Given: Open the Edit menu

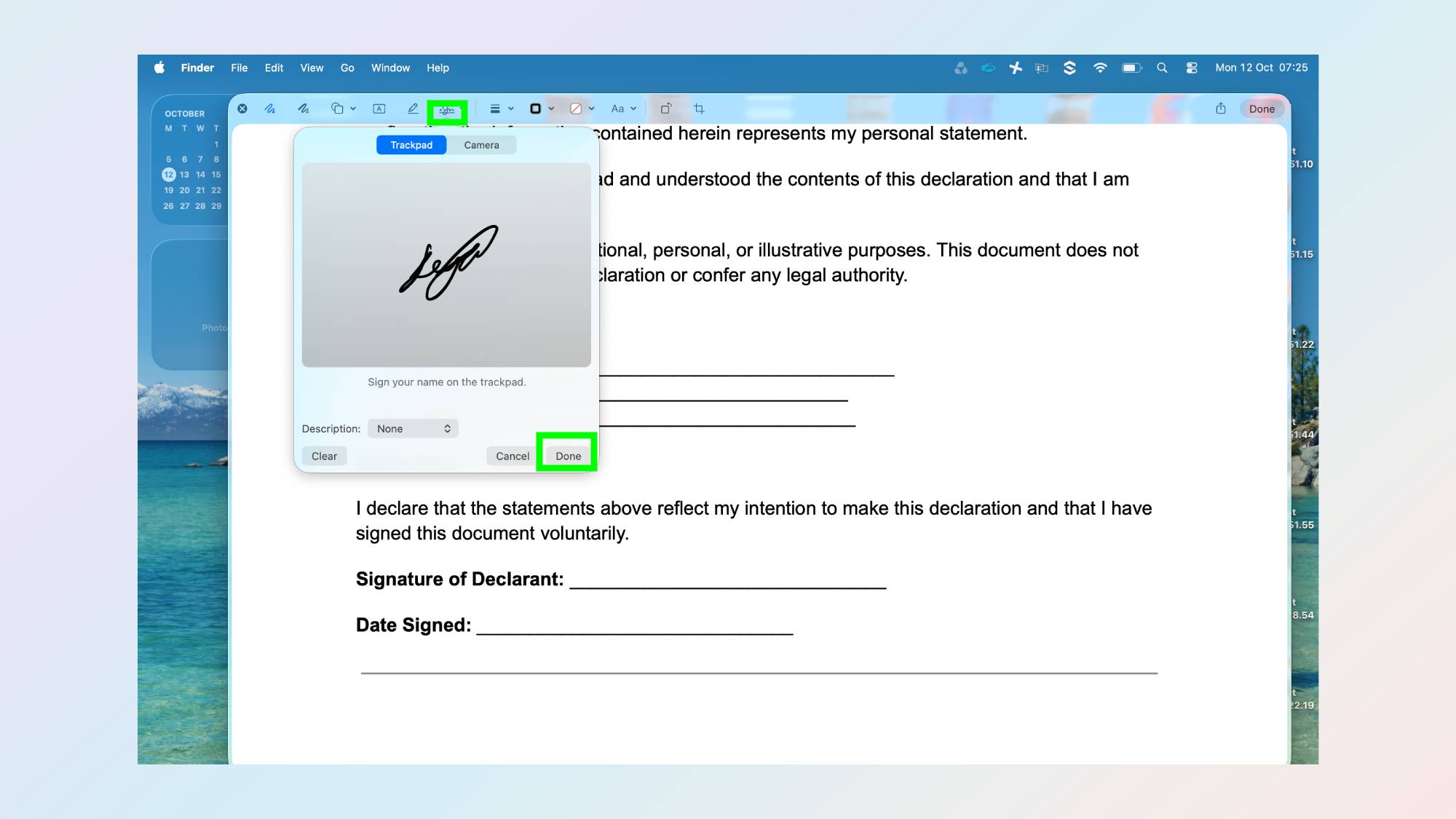Looking at the screenshot, I should click(x=274, y=68).
